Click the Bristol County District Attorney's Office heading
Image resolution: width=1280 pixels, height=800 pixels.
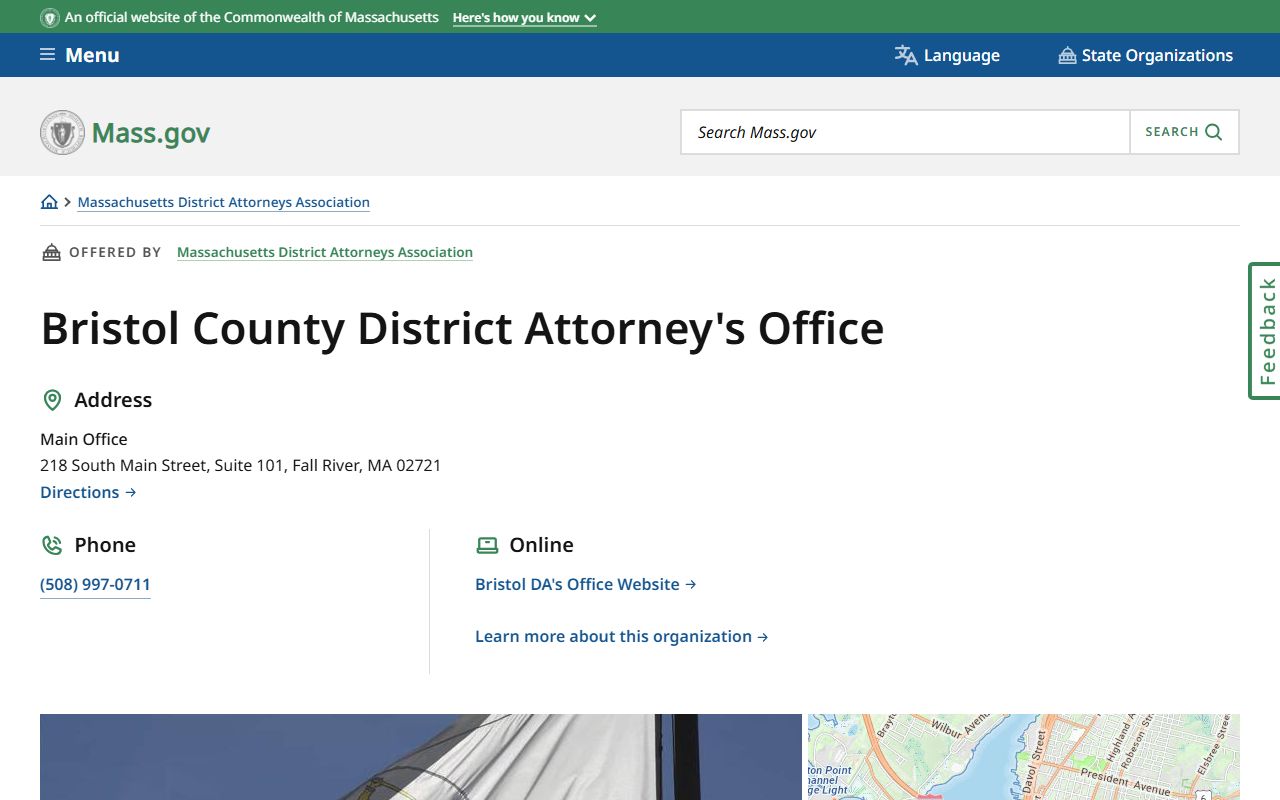463,328
